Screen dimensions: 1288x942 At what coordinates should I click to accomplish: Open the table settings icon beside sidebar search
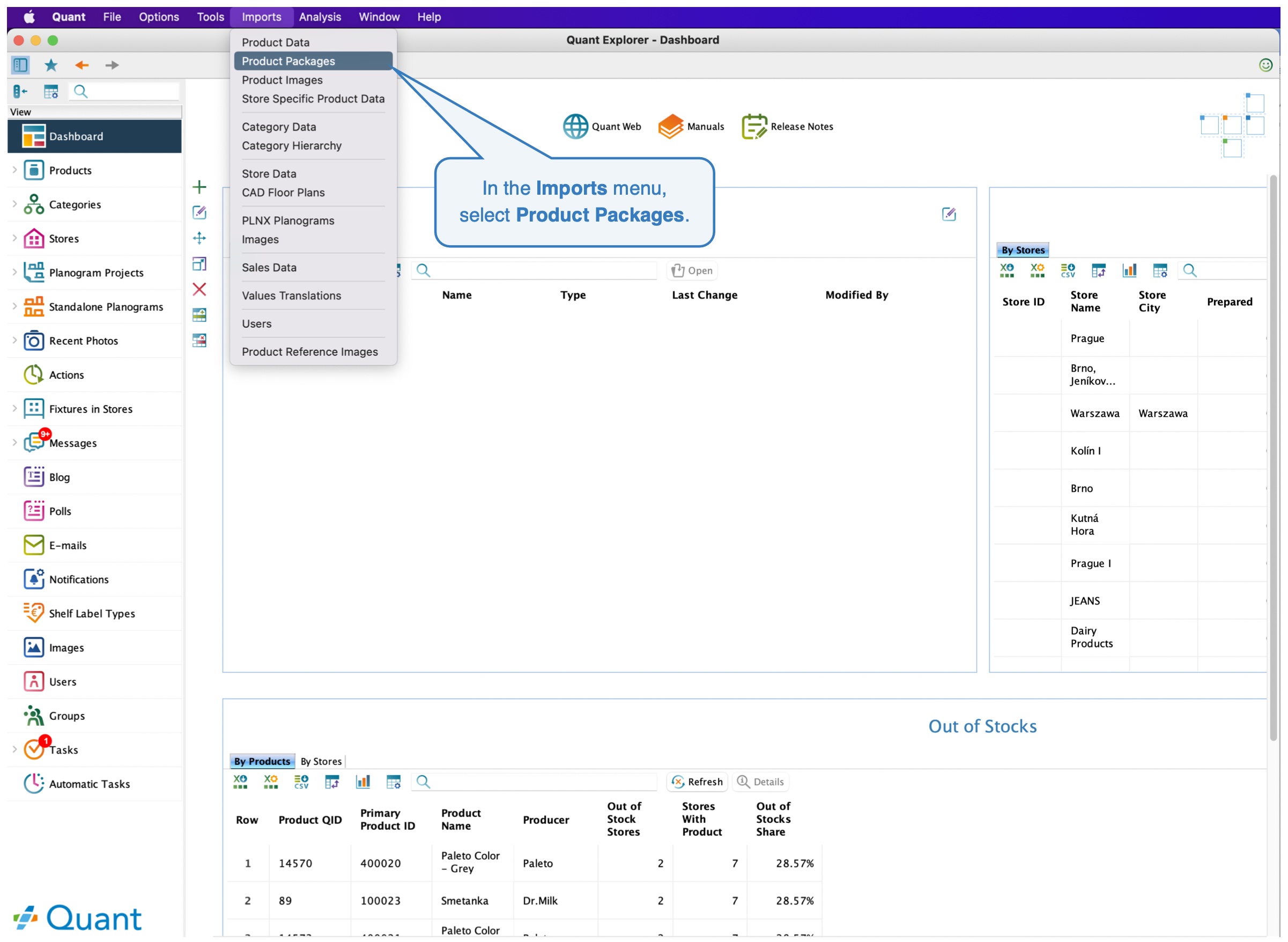(51, 91)
